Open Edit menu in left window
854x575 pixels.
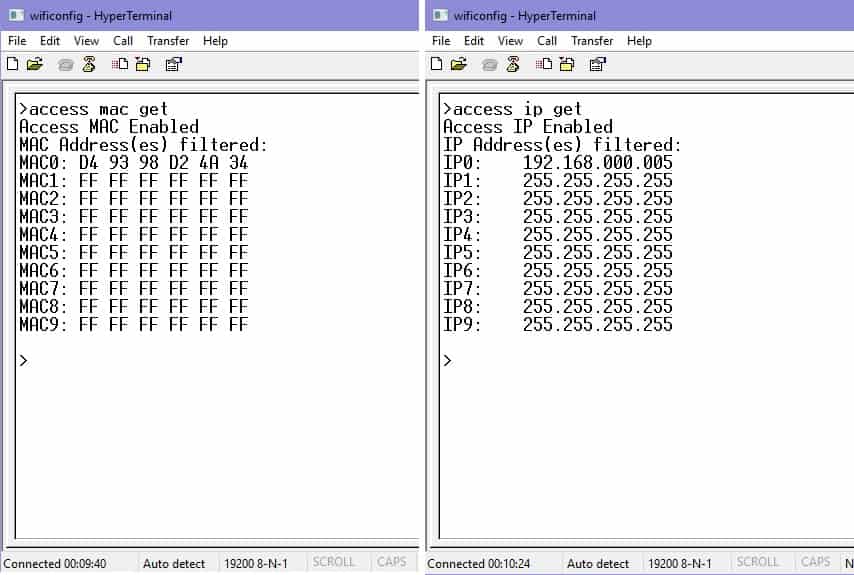click(x=50, y=41)
